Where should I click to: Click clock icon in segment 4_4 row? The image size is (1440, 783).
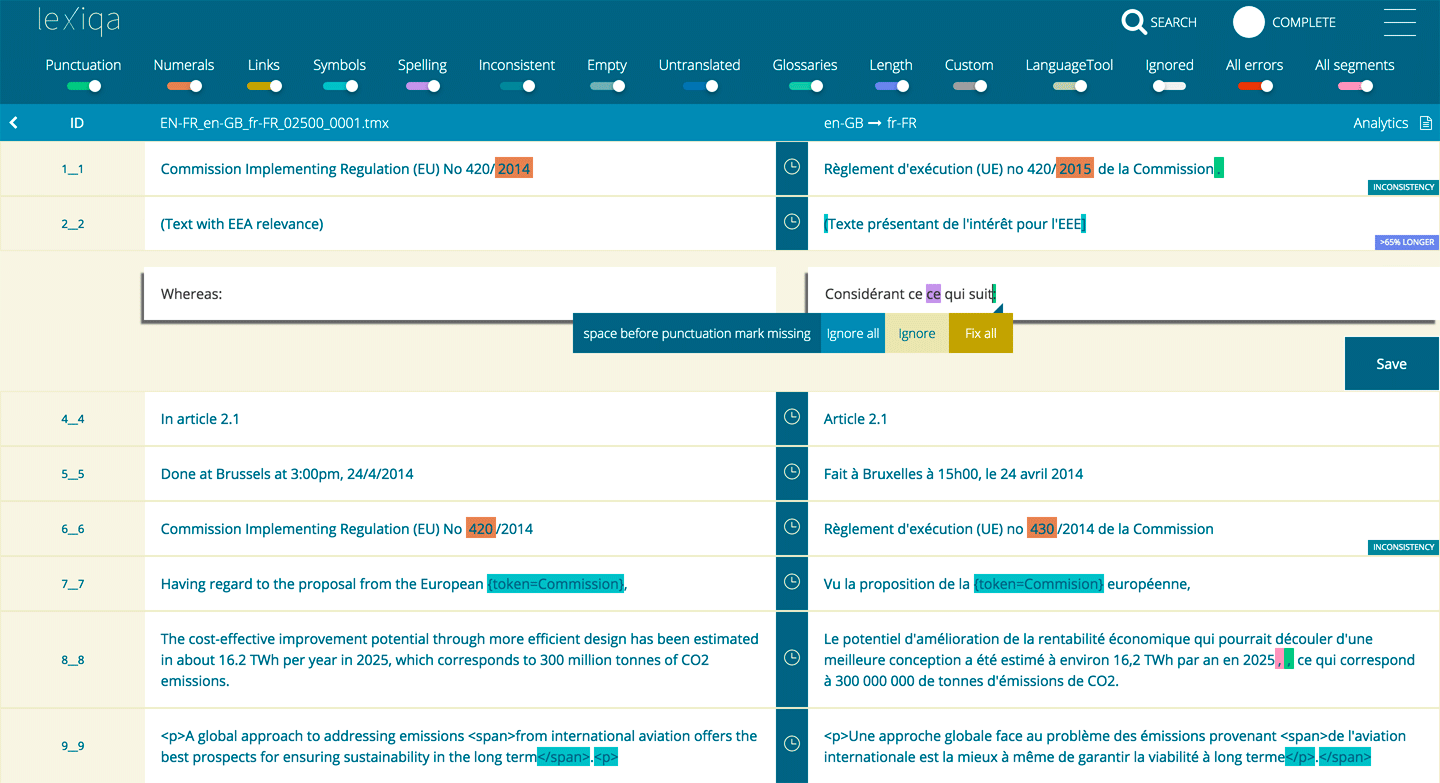(x=792, y=418)
